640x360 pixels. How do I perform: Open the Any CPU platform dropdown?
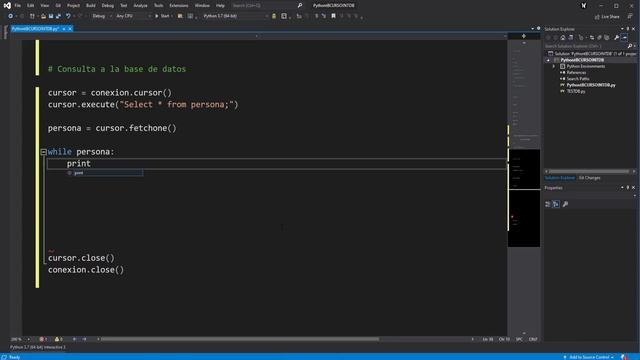tap(133, 16)
